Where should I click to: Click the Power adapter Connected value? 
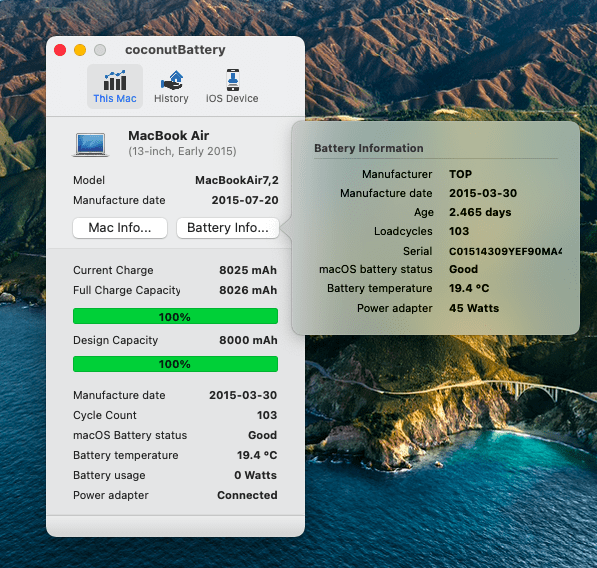tap(247, 495)
